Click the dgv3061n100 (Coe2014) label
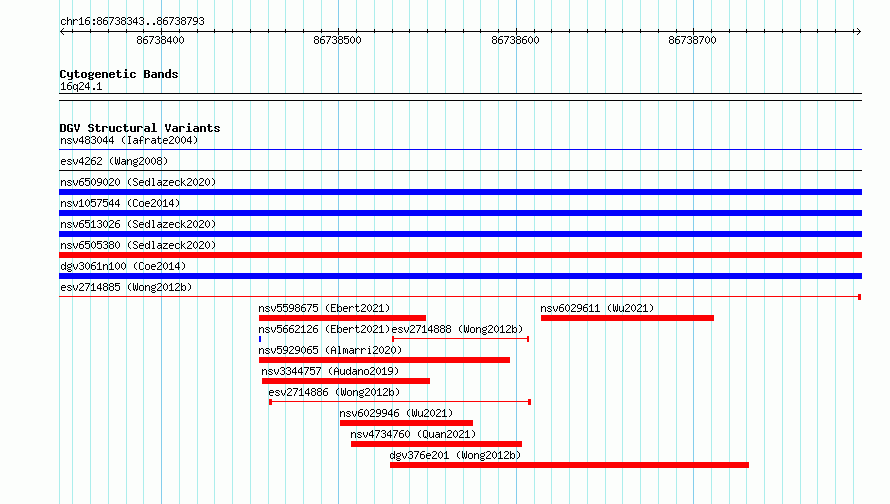The height and width of the screenshot is (504, 890). [123, 266]
